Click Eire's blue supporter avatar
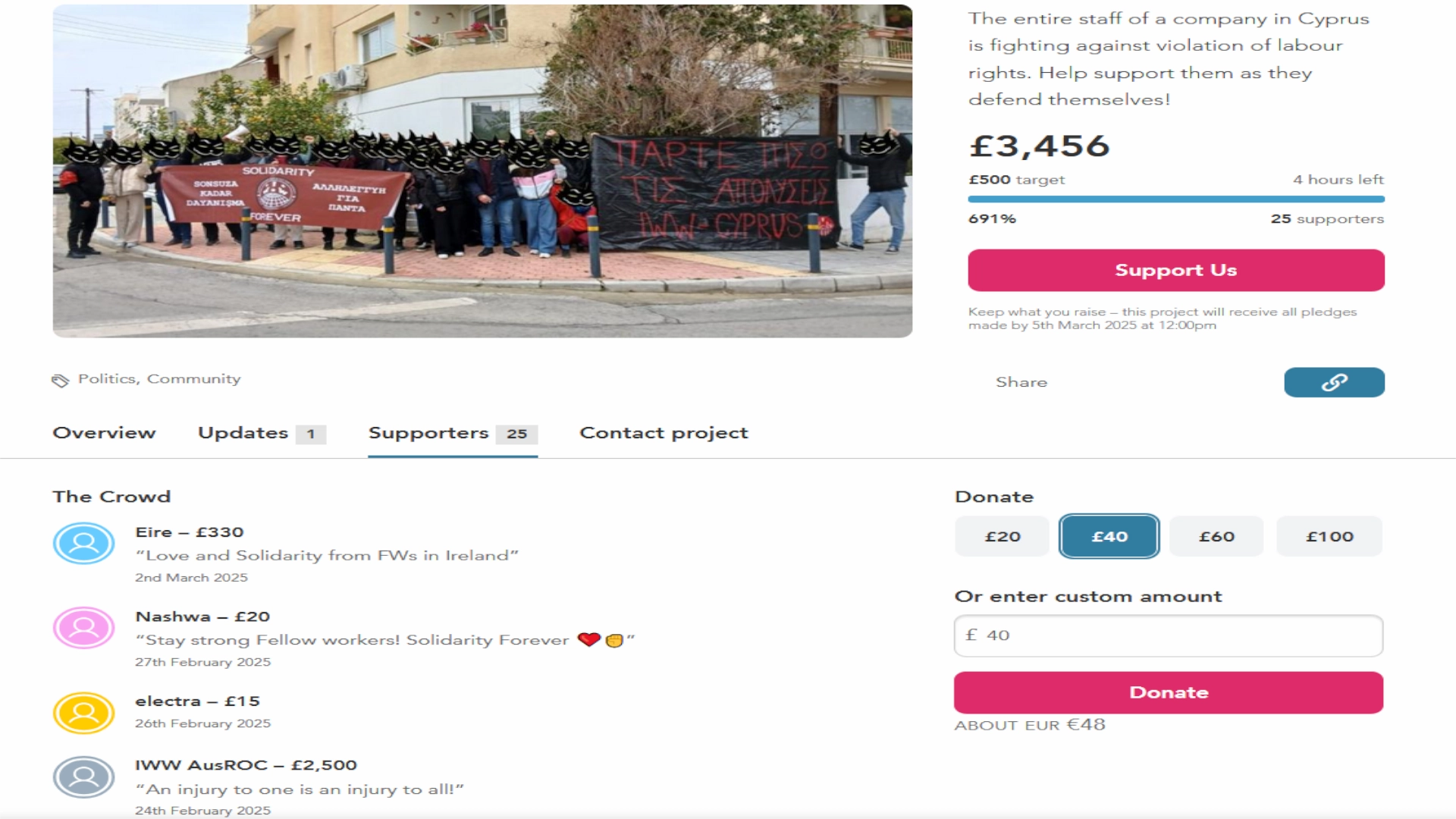 click(84, 543)
